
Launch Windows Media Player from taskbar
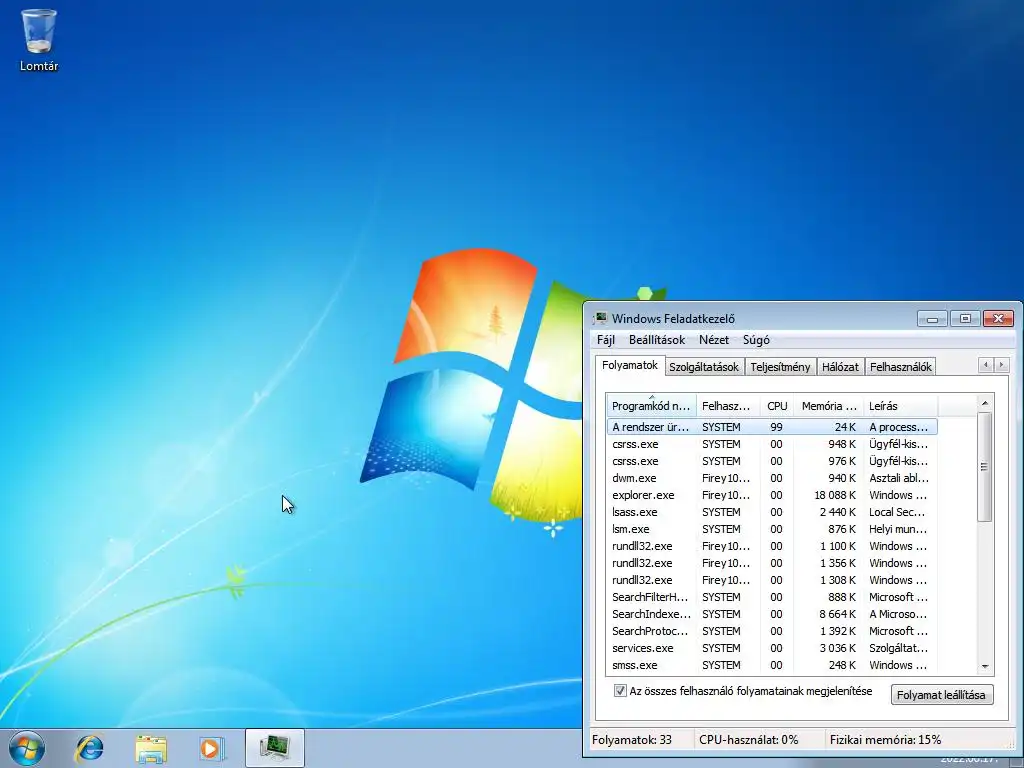pos(212,748)
